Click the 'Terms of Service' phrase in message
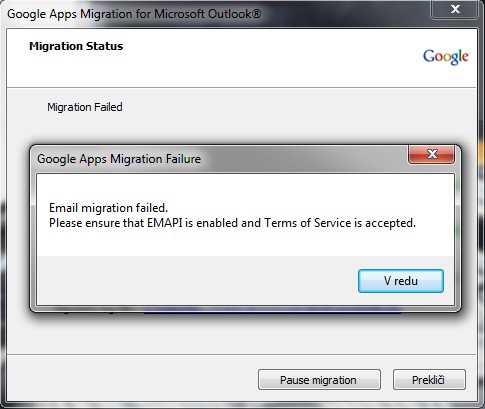The image size is (485, 409). pyautogui.click(x=308, y=223)
